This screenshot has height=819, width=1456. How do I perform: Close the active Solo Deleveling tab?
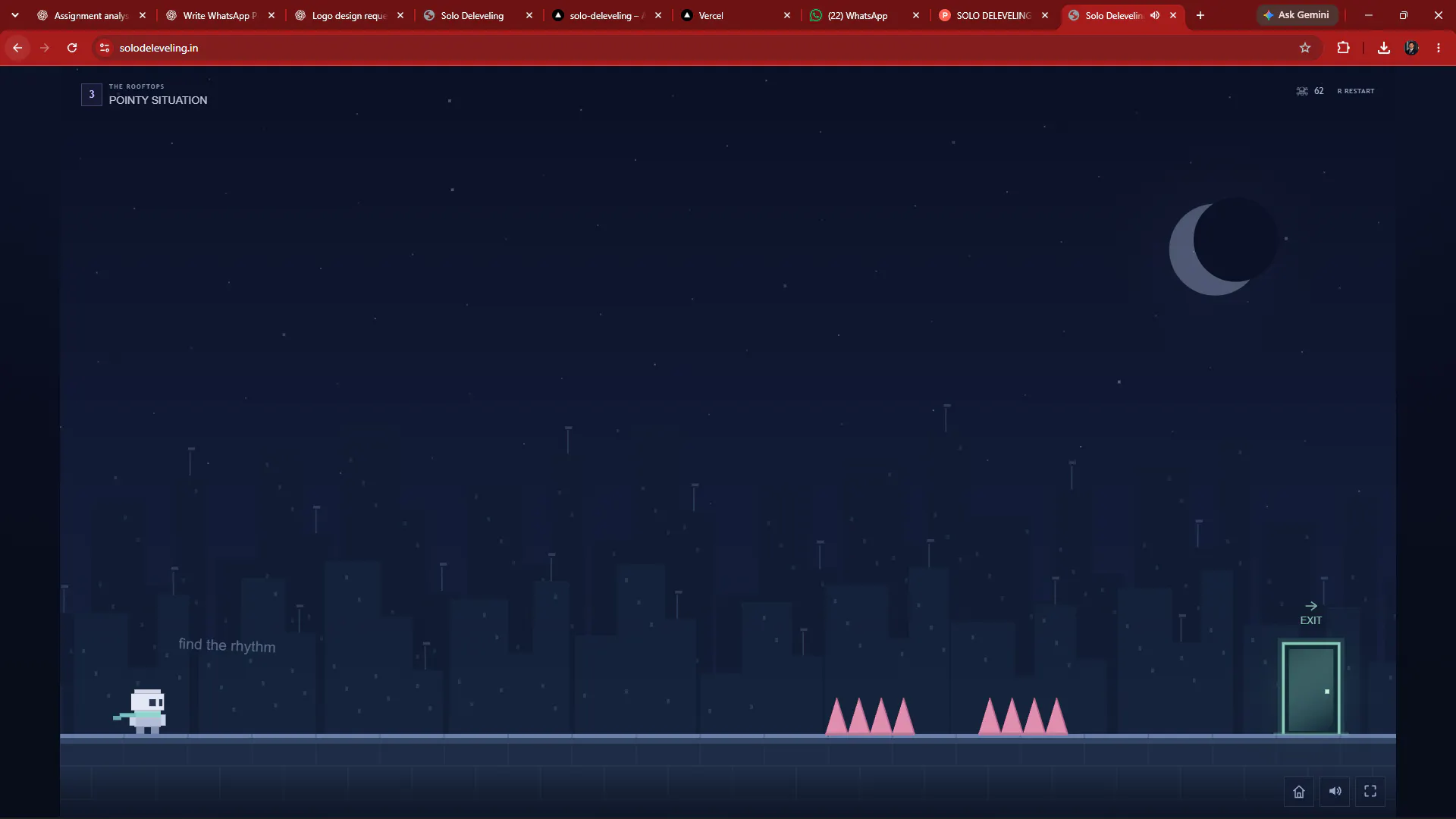click(1173, 15)
